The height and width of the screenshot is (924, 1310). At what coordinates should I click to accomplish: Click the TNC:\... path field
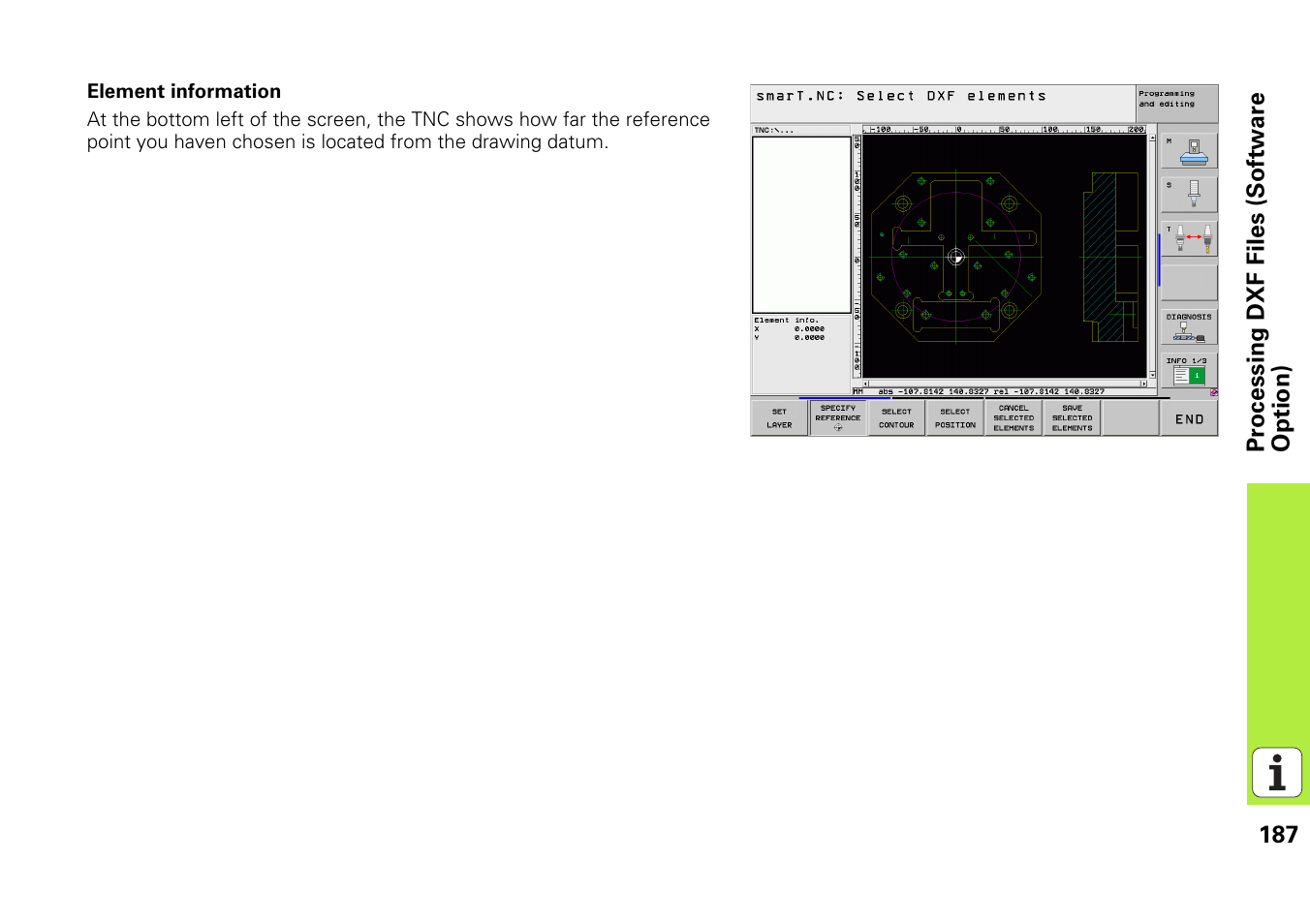click(801, 130)
